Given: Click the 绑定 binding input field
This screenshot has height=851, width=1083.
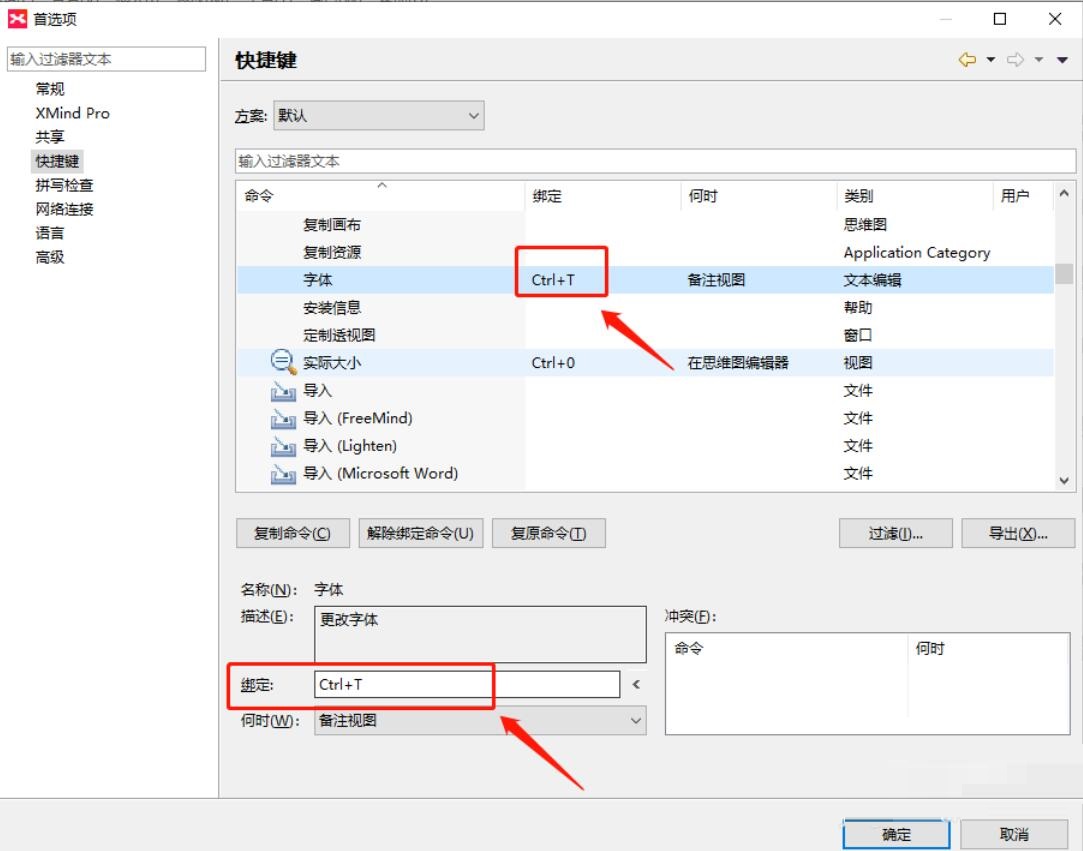Looking at the screenshot, I should [x=467, y=684].
